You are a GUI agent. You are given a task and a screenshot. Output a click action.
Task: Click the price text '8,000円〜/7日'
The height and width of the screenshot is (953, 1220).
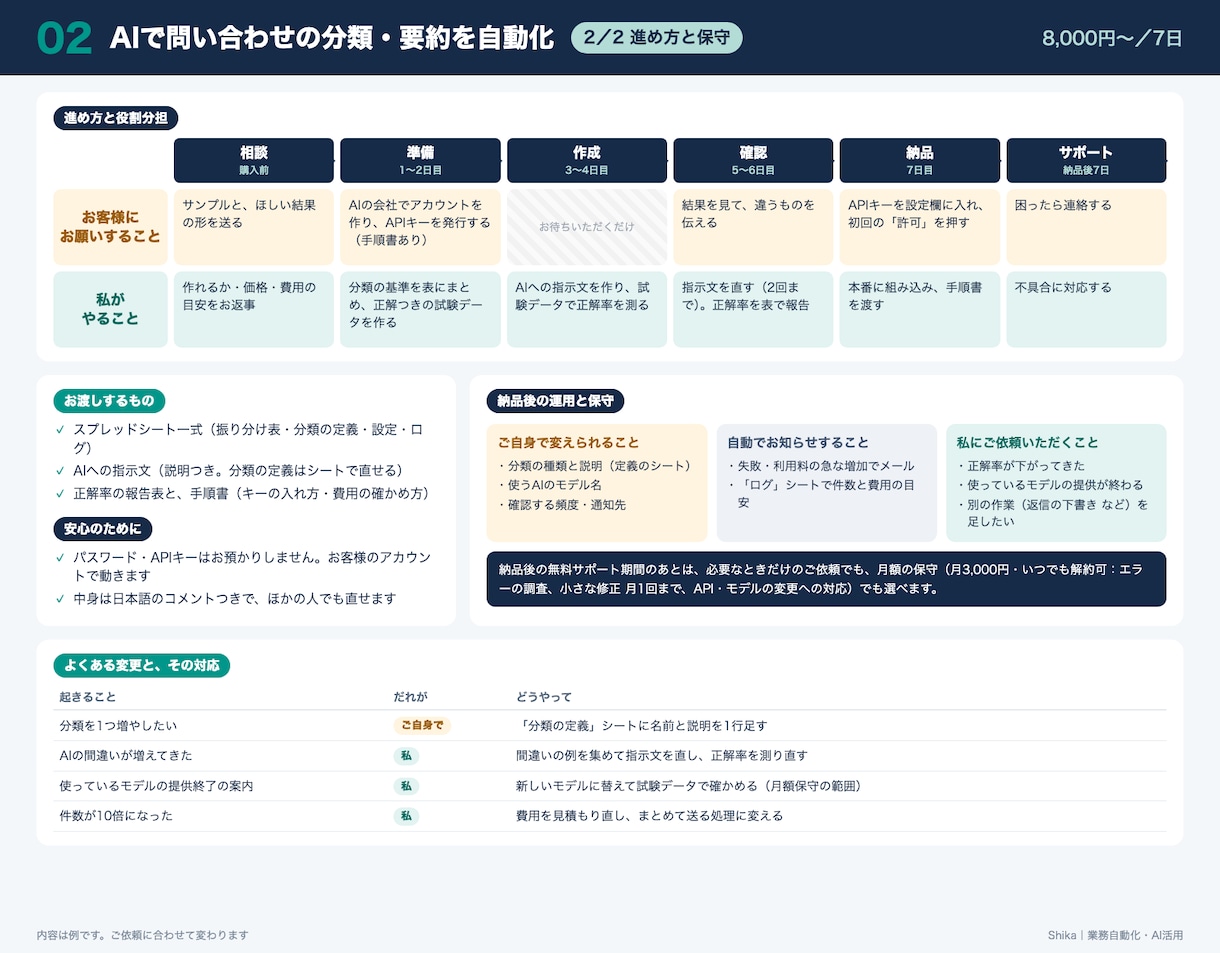[1112, 38]
